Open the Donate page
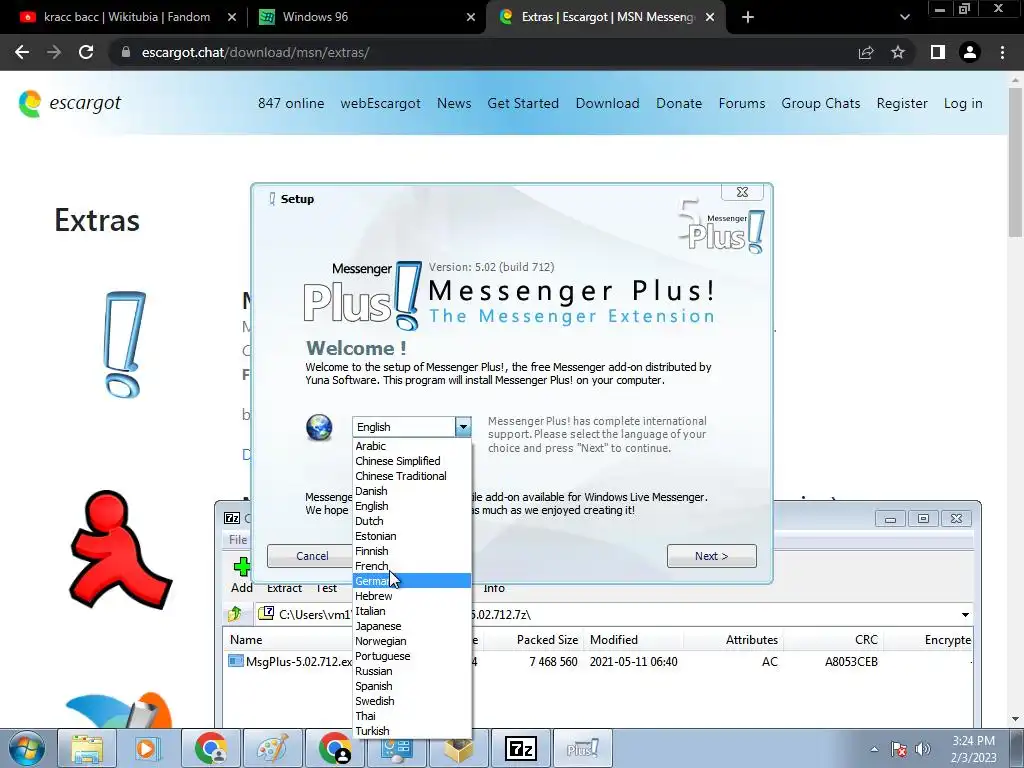 (x=679, y=103)
